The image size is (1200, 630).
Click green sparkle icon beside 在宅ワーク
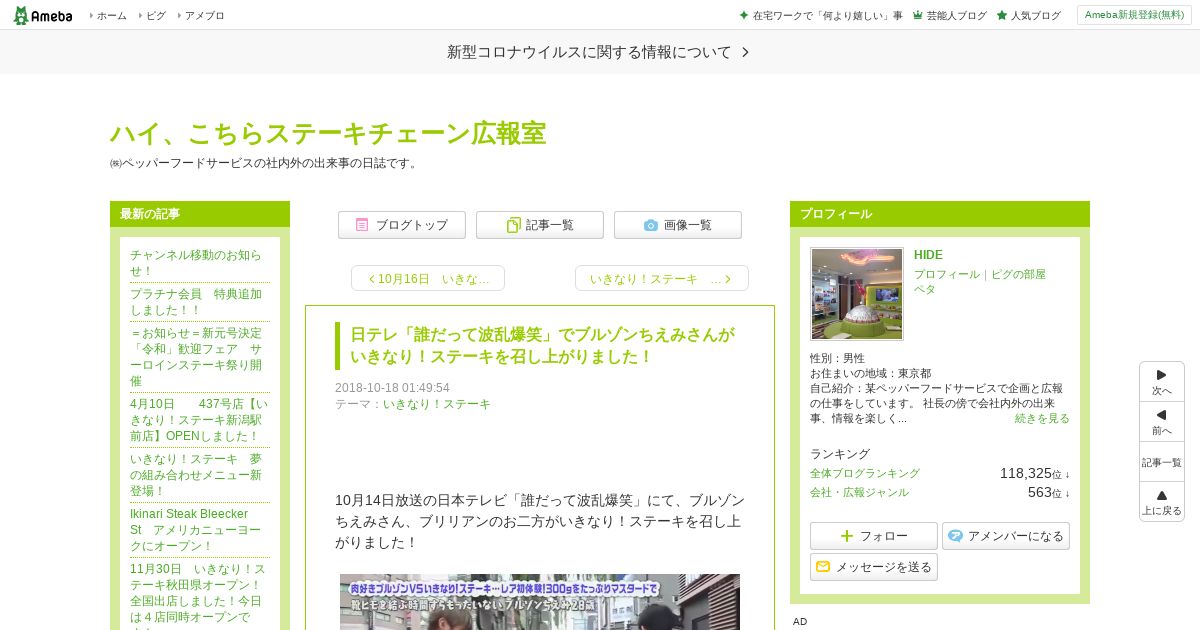tap(743, 16)
